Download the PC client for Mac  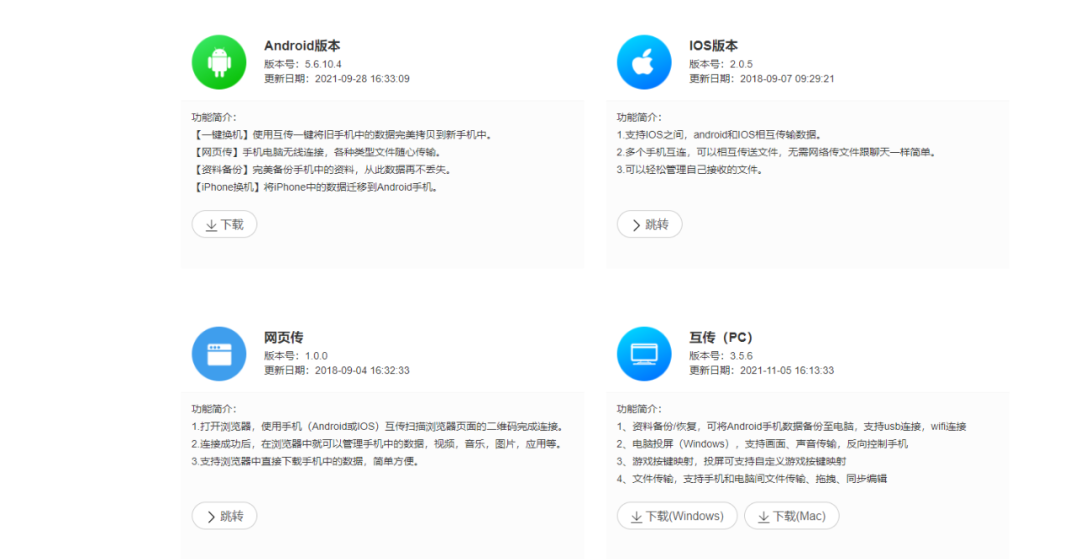(792, 516)
